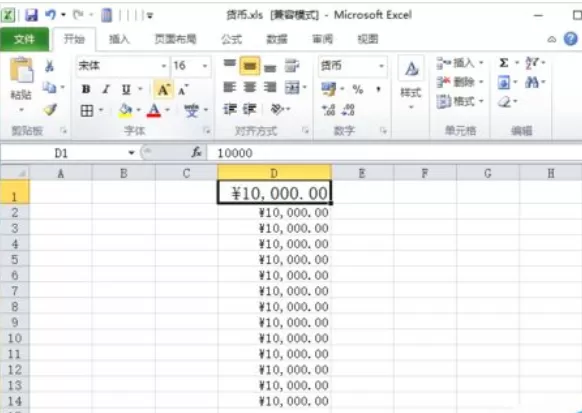
Task: Click the Increase Decimal icon
Action: 329,110
